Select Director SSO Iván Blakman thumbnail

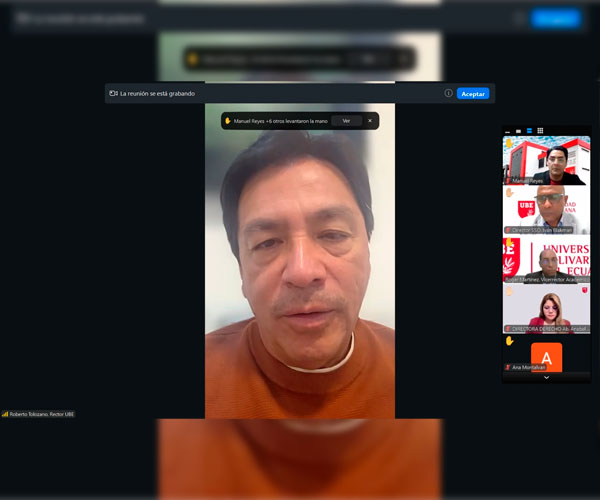click(x=546, y=210)
